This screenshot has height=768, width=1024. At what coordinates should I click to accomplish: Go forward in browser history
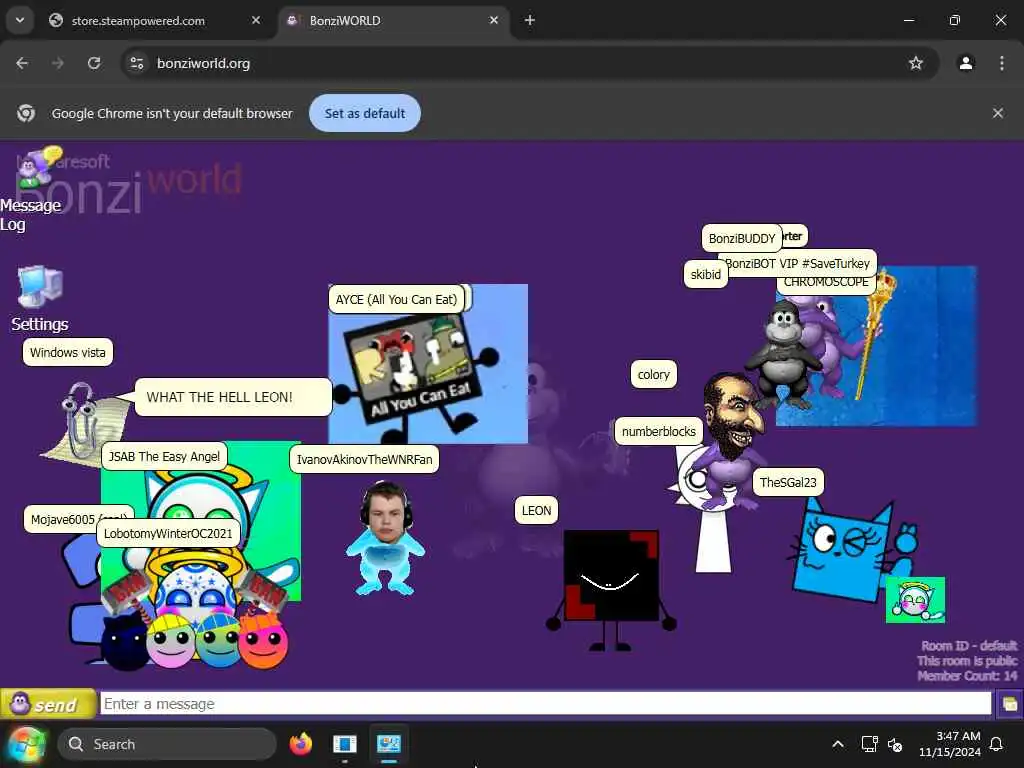(x=58, y=63)
